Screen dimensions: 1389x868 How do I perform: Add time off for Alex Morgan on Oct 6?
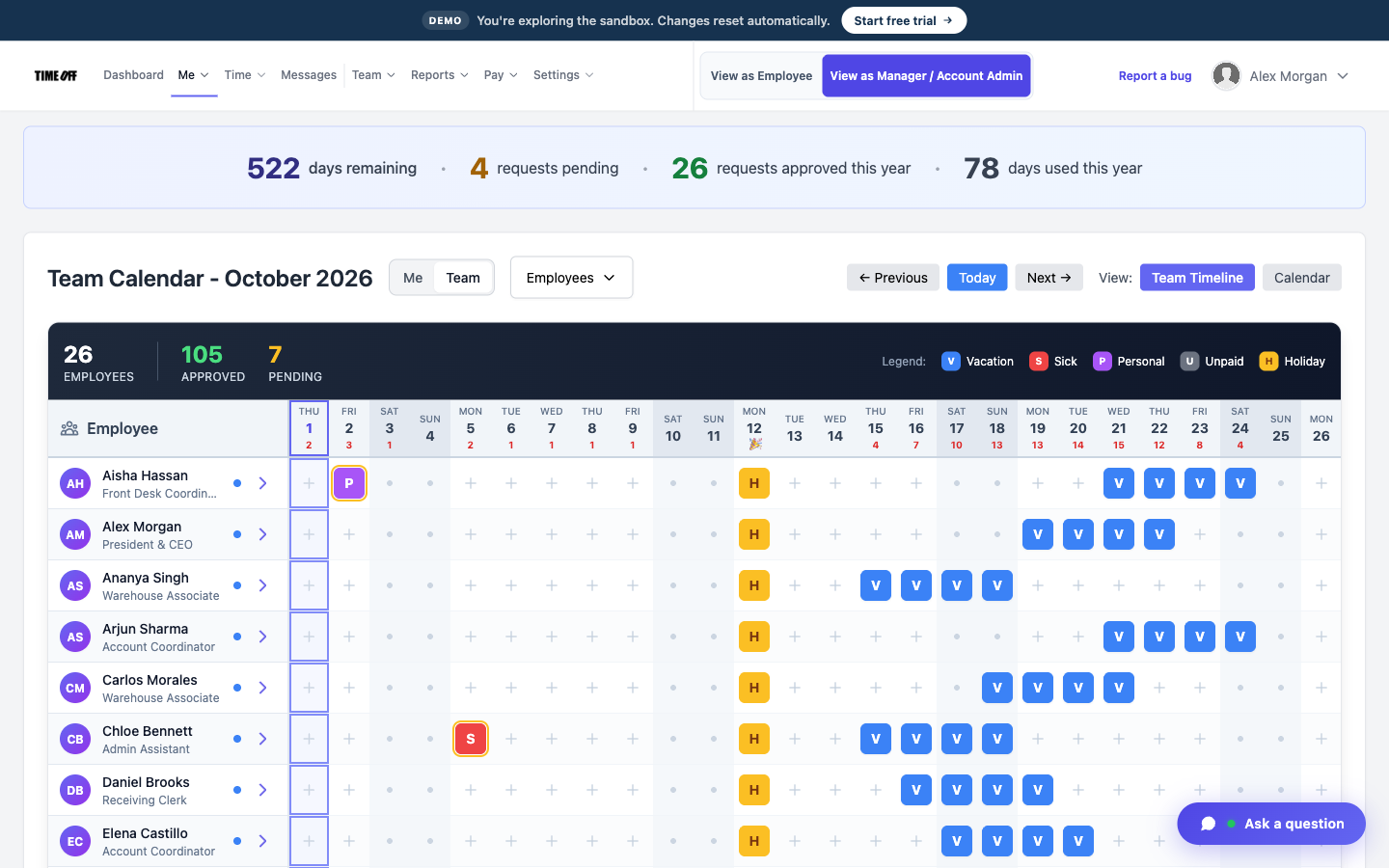point(511,534)
